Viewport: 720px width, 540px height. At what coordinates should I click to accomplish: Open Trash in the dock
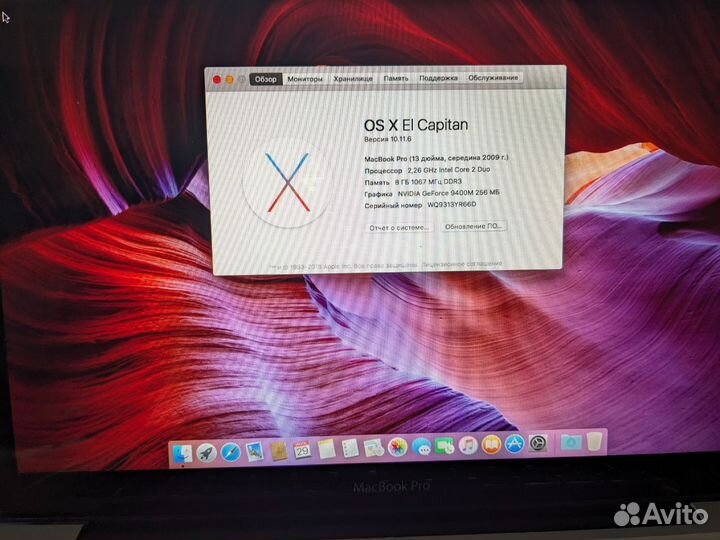click(x=594, y=441)
